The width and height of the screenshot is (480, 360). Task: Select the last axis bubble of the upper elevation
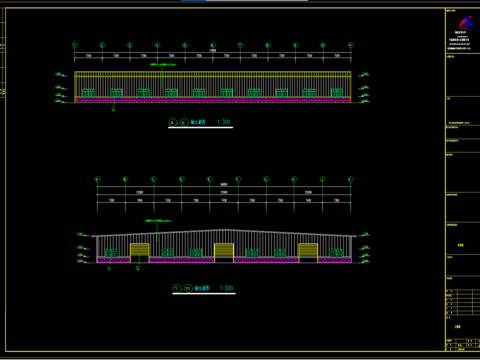pos(351,45)
